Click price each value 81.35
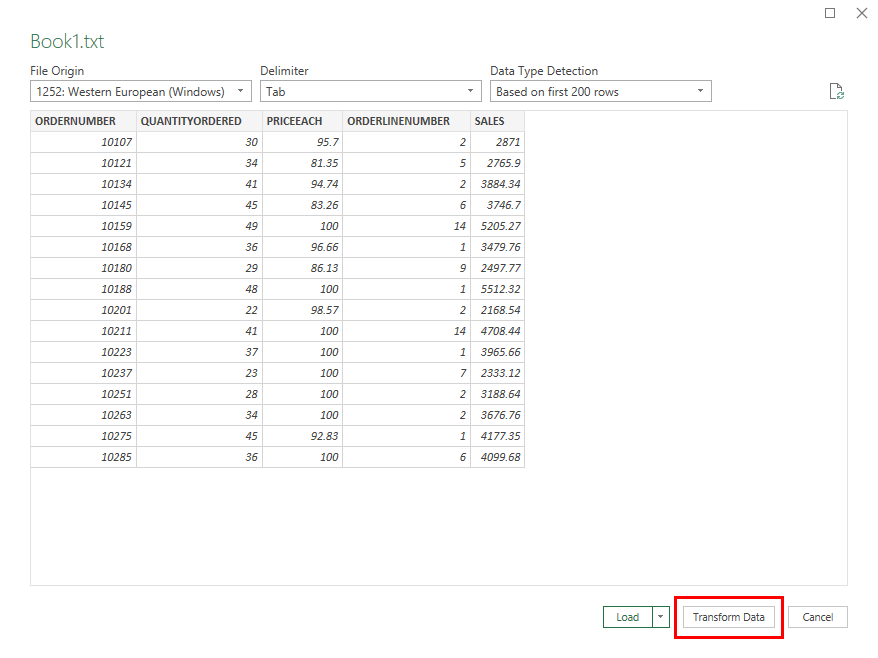The image size is (878, 658). (302, 163)
